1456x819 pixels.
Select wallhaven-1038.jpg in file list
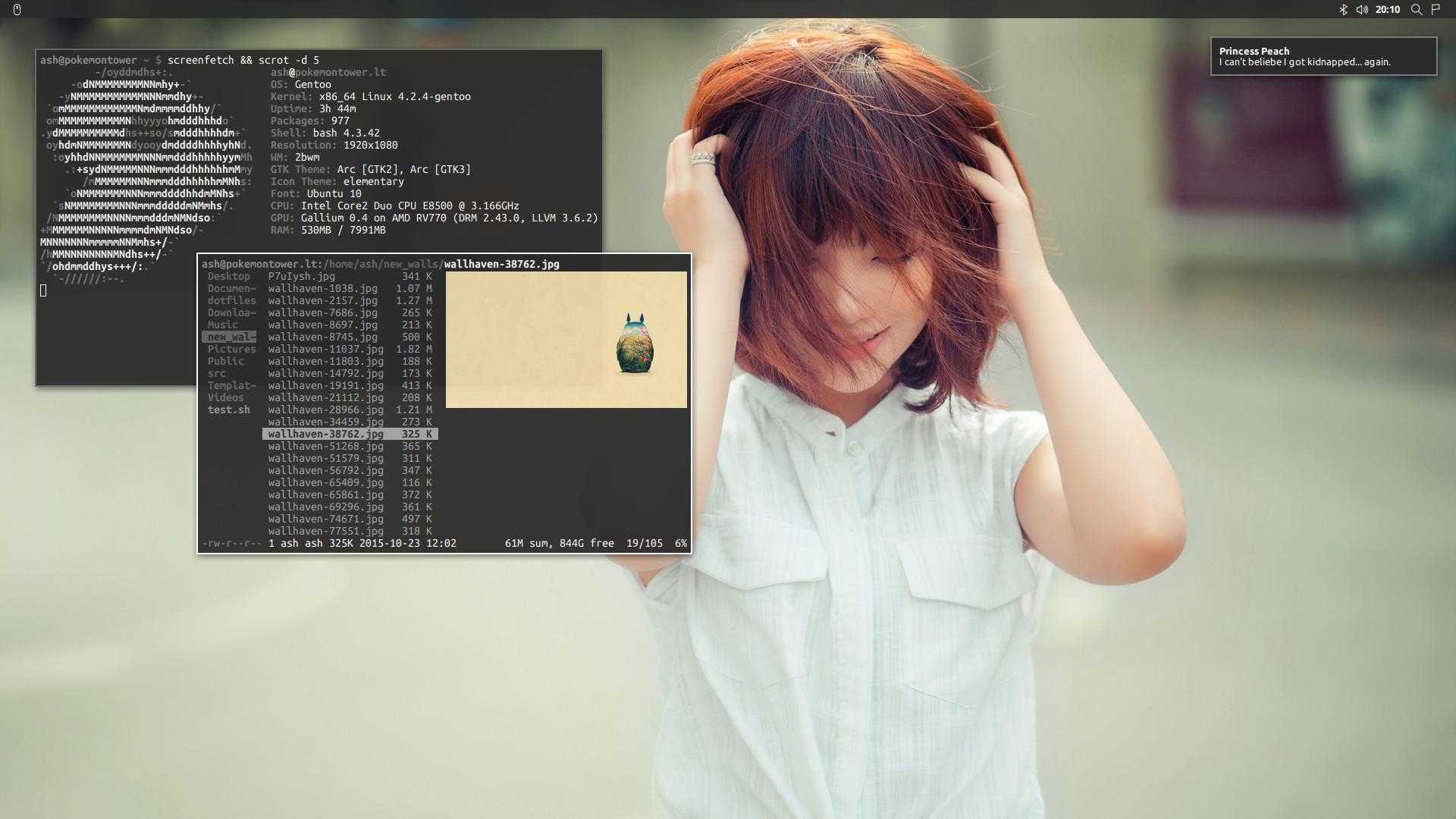coord(322,289)
